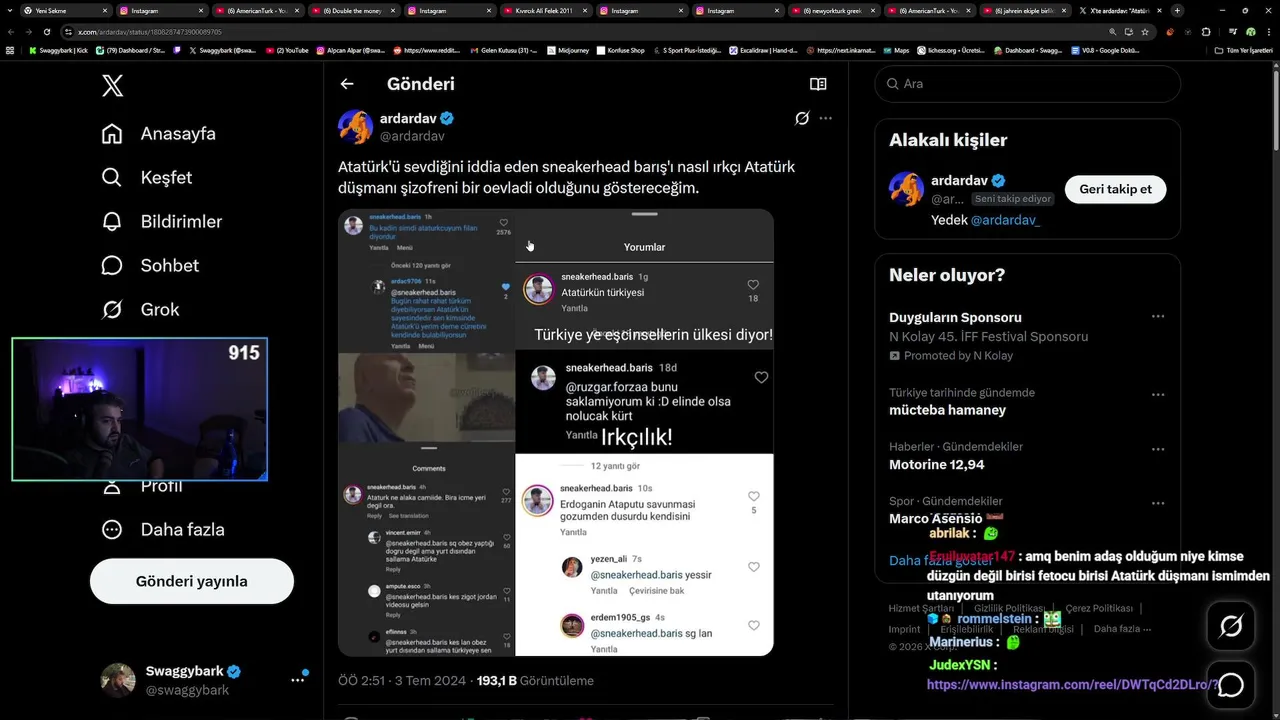The image size is (1280, 720).
Task: Open the @ardardav_ backup account link
Action: [x=1005, y=220]
